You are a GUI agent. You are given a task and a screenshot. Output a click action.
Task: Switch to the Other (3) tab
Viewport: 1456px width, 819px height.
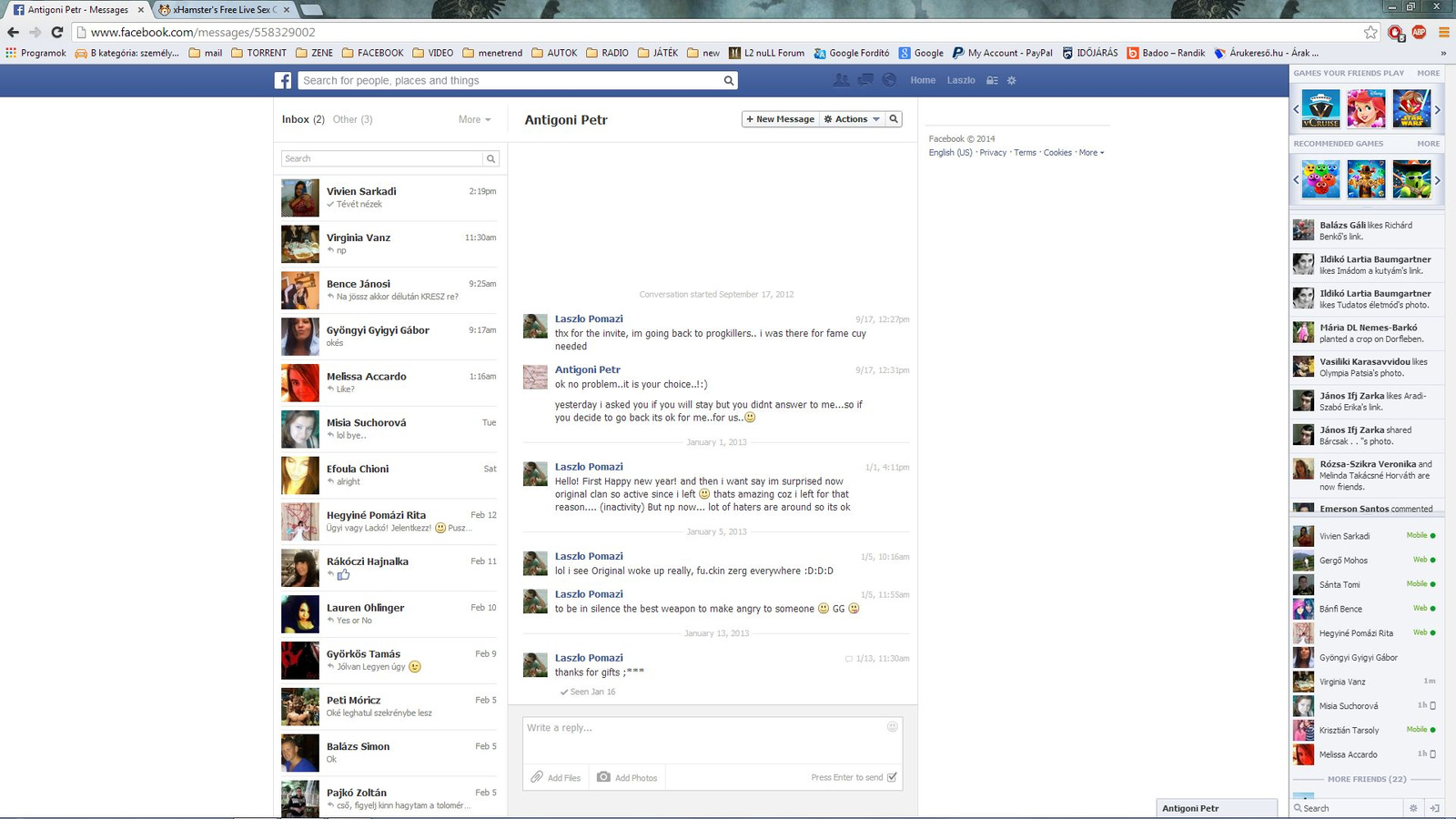353,119
